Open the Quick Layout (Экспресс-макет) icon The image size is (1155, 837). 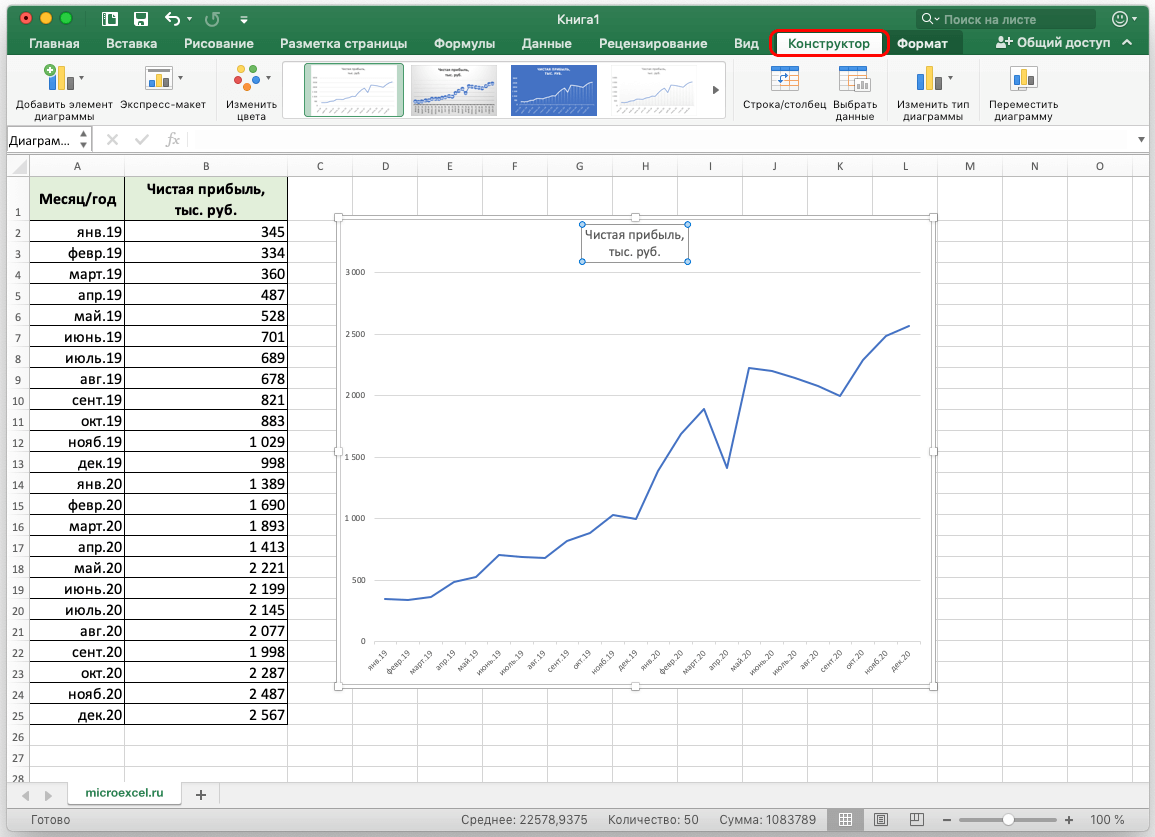pyautogui.click(x=158, y=78)
